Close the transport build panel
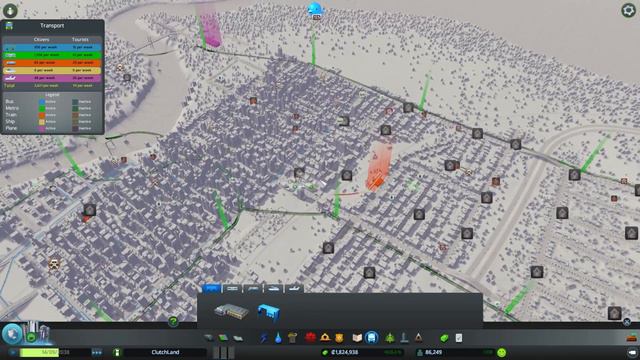Image resolution: width=640 pixels, height=360 pixels. 627,322
